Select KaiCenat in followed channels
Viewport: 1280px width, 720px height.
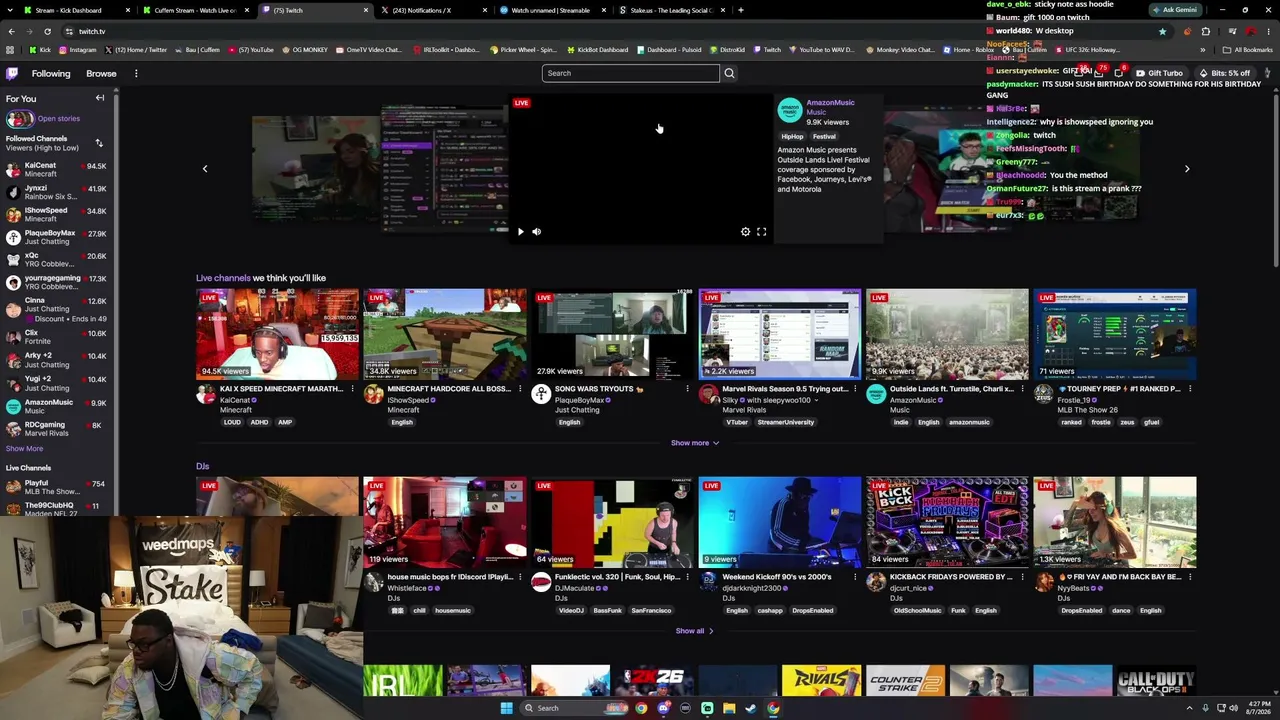pos(56,169)
